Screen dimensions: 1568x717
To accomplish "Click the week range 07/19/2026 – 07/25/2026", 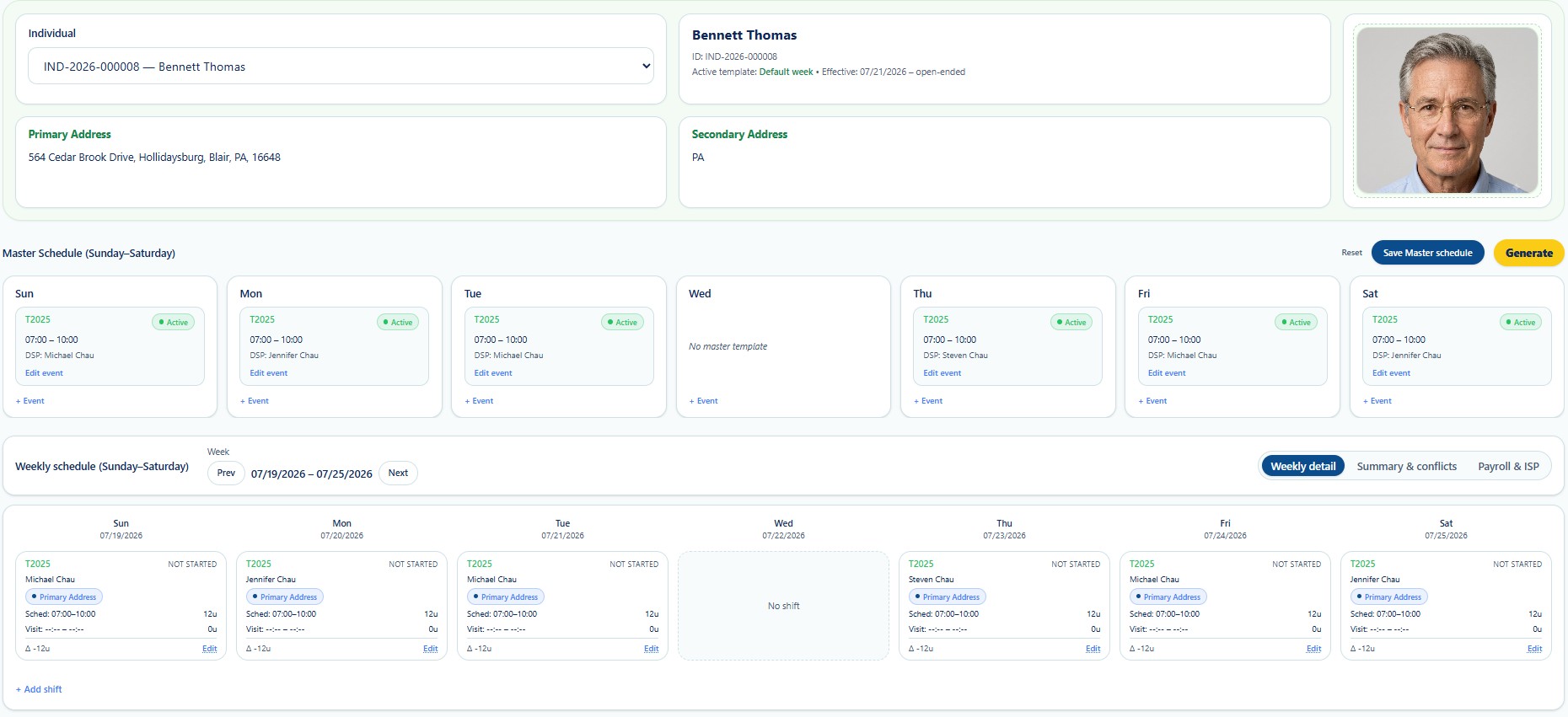I will [311, 474].
